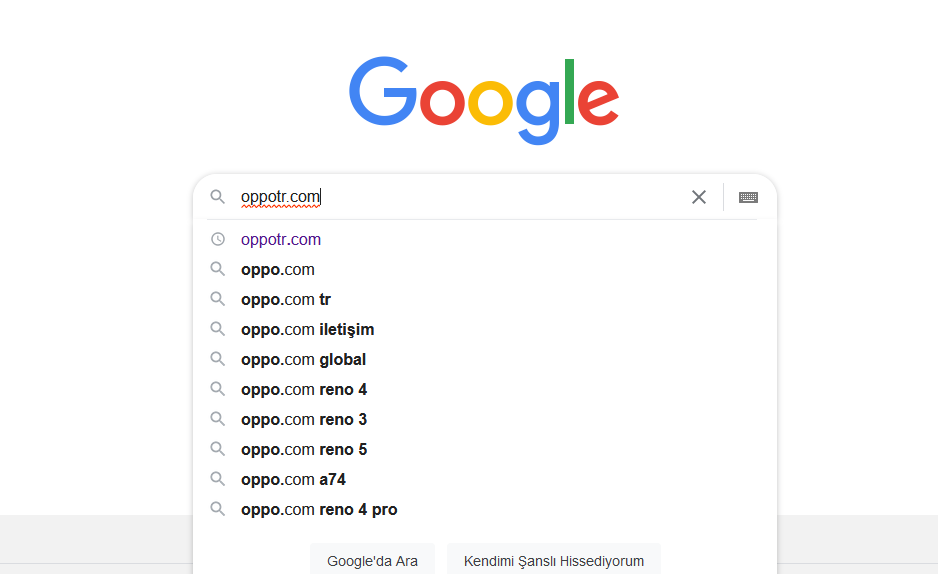Open the on-screen keyboard input tool
The height and width of the screenshot is (574, 938).
click(748, 197)
